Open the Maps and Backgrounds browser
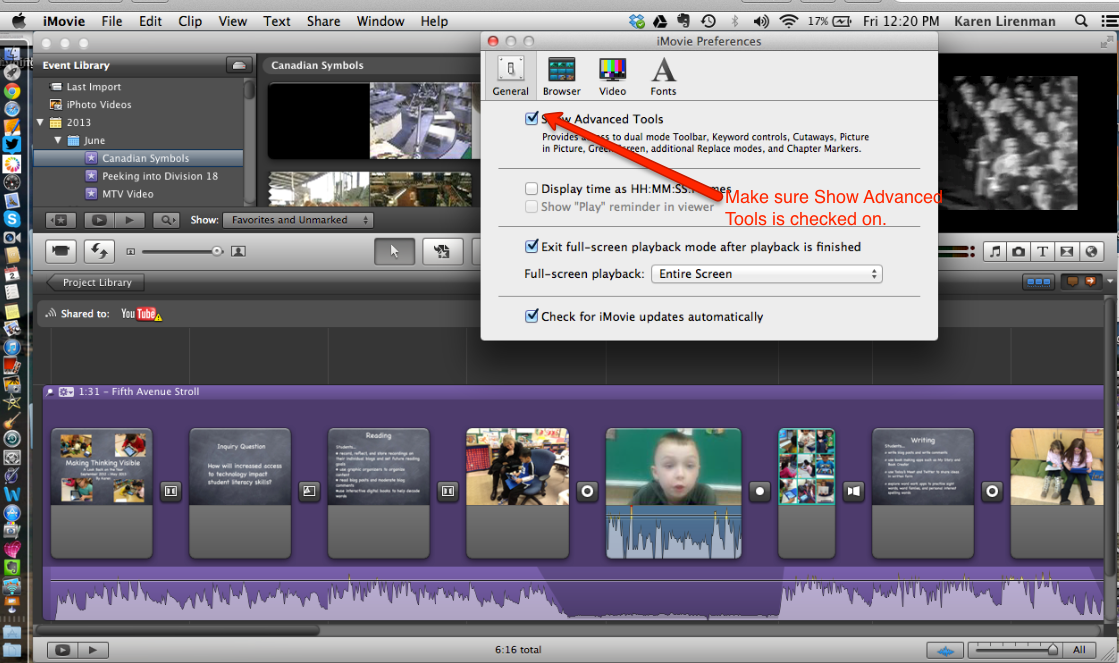The width and height of the screenshot is (1119, 663). click(x=1091, y=251)
